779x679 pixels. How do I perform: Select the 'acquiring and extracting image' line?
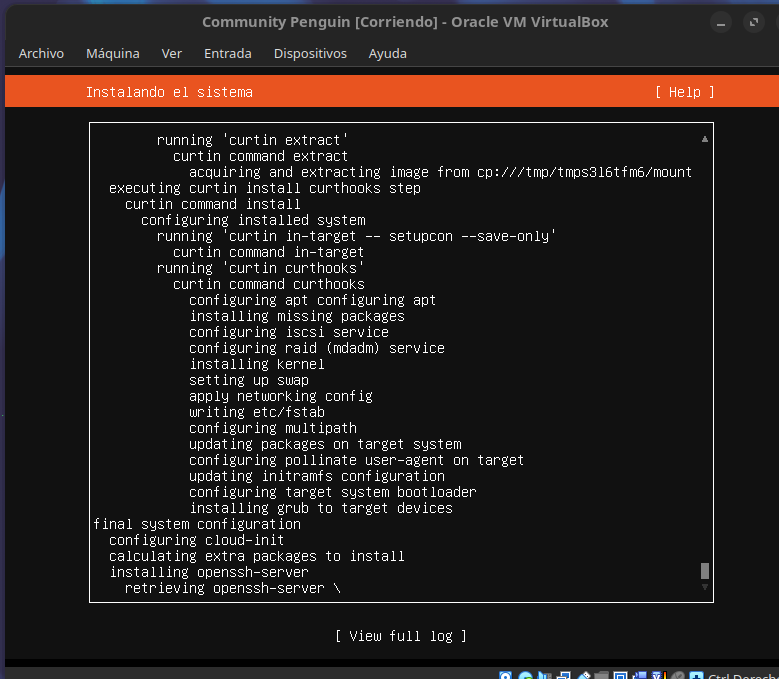(440, 172)
